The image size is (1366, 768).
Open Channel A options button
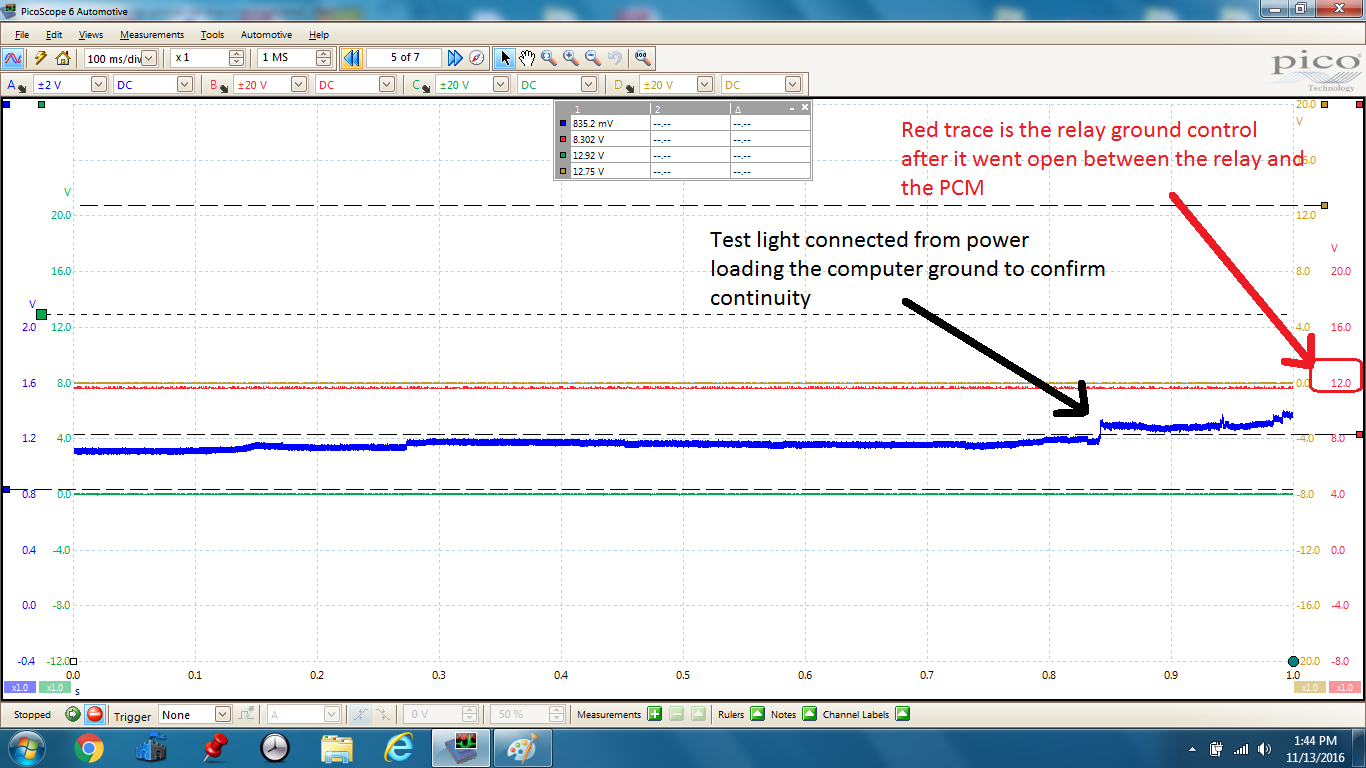click(x=18, y=85)
